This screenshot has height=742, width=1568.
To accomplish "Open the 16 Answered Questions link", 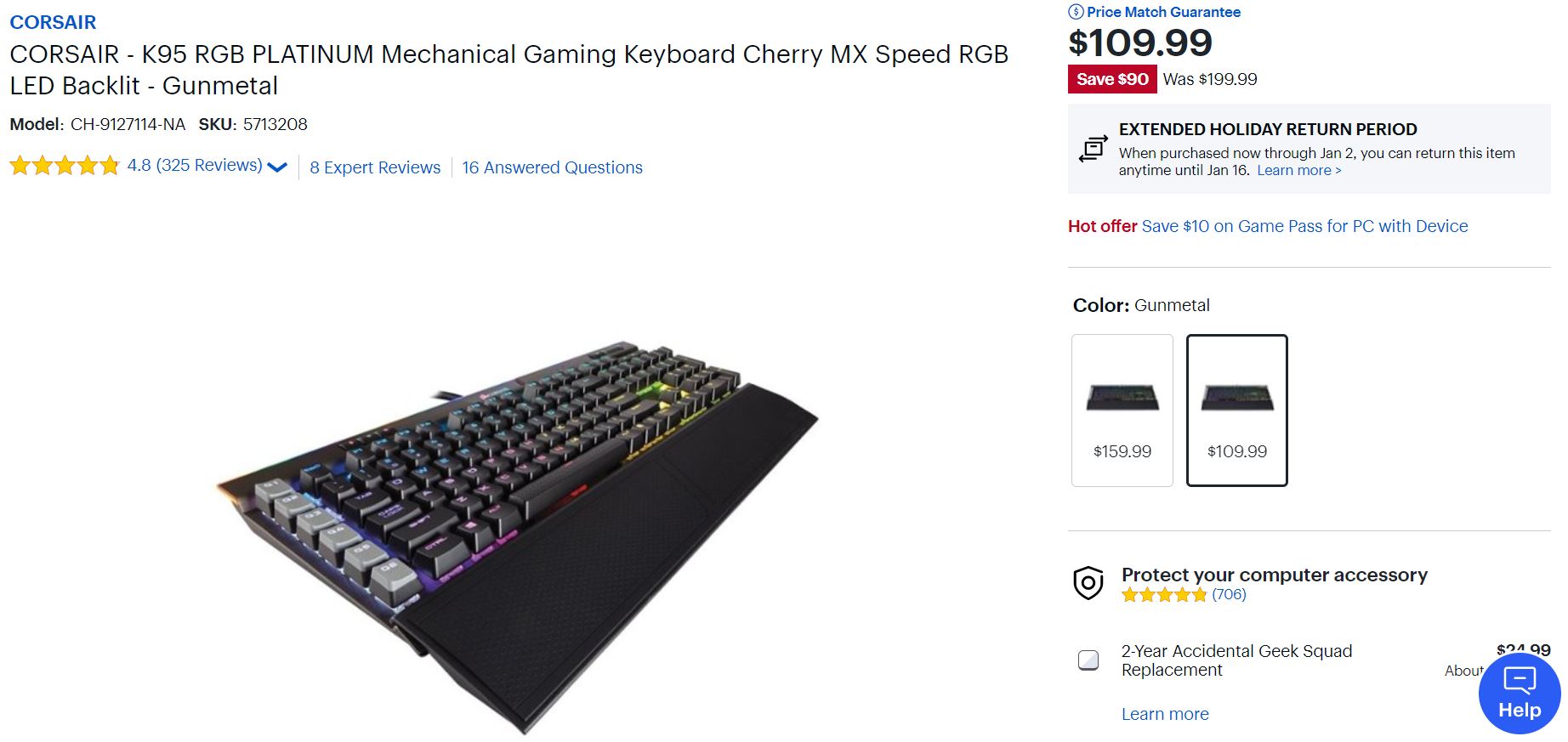I will click(552, 167).
